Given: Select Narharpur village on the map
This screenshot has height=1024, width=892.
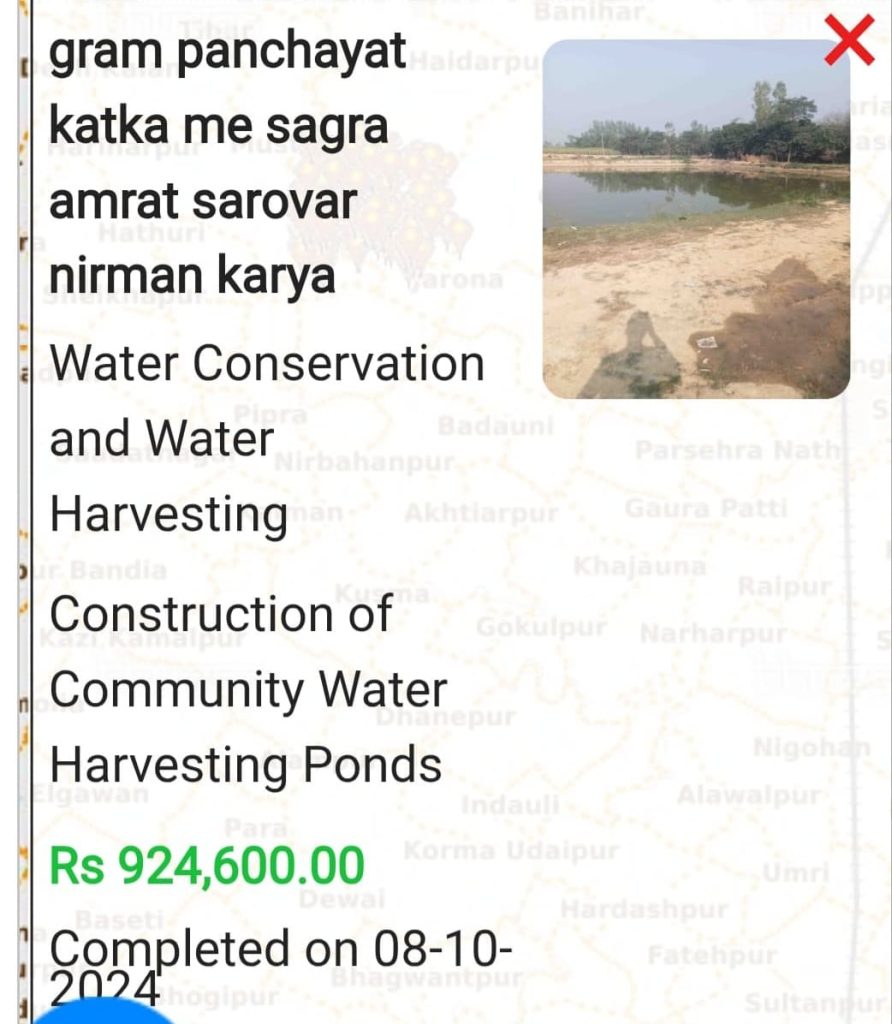Looking at the screenshot, I should click(x=713, y=633).
